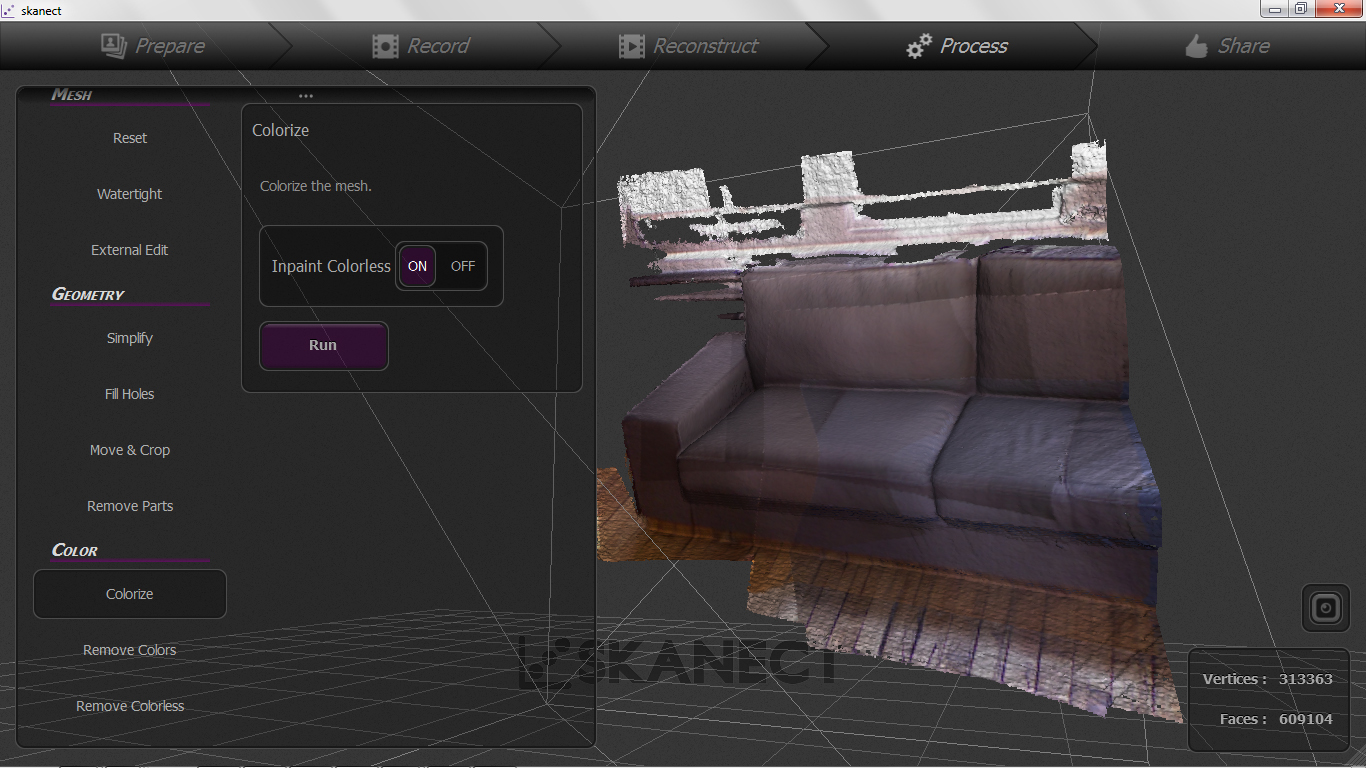Viewport: 1366px width, 768px height.
Task: Click the reset view camera icon
Action: pyautogui.click(x=1325, y=607)
